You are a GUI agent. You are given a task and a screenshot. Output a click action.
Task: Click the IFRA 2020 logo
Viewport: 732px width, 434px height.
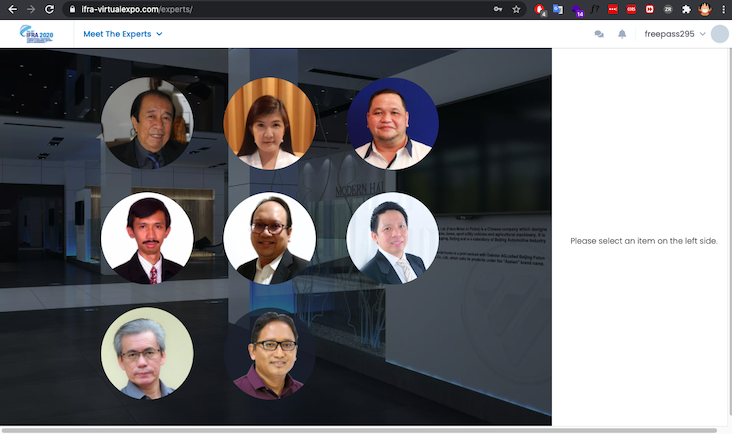click(x=37, y=34)
